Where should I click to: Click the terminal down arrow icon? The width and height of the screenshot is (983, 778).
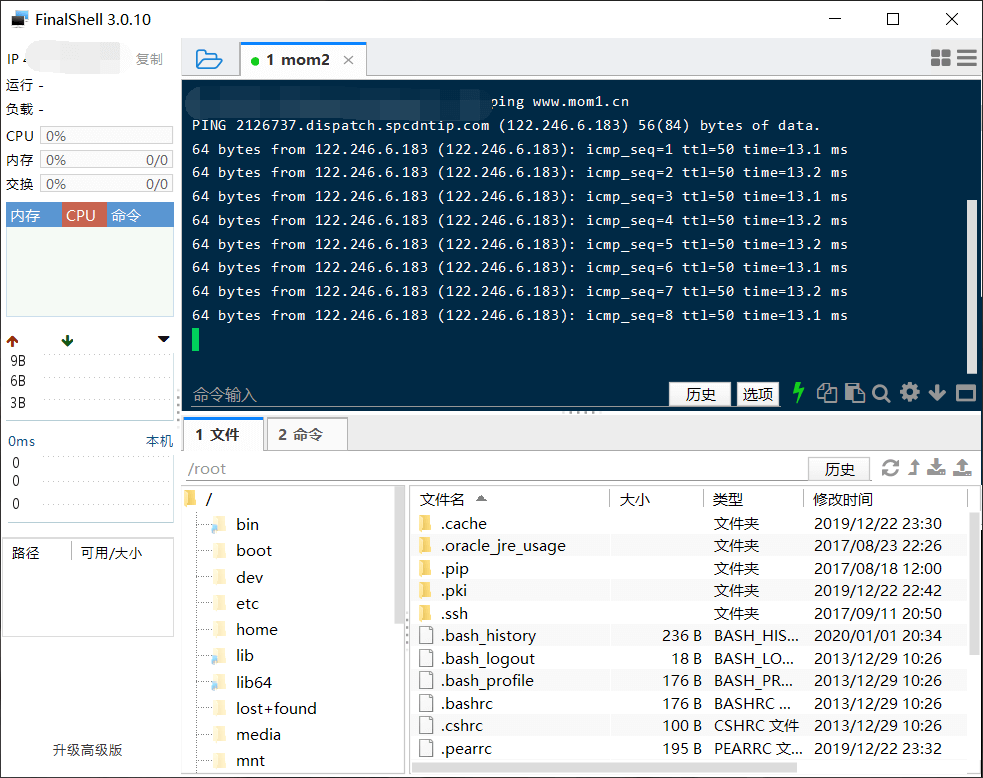tap(937, 393)
